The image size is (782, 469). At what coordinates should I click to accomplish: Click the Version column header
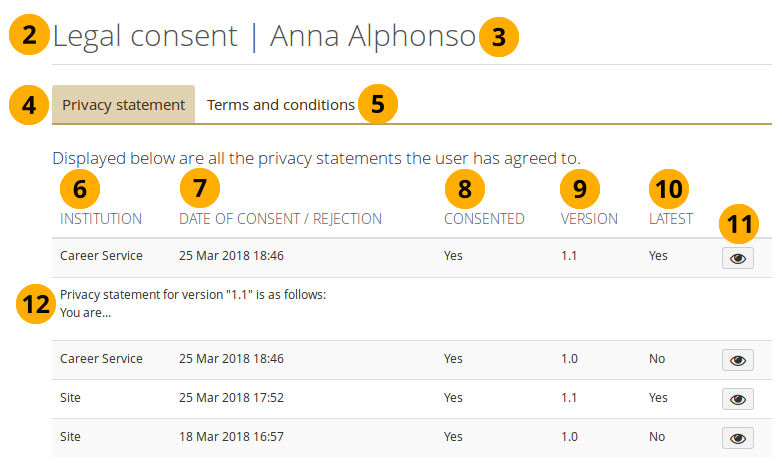589,219
